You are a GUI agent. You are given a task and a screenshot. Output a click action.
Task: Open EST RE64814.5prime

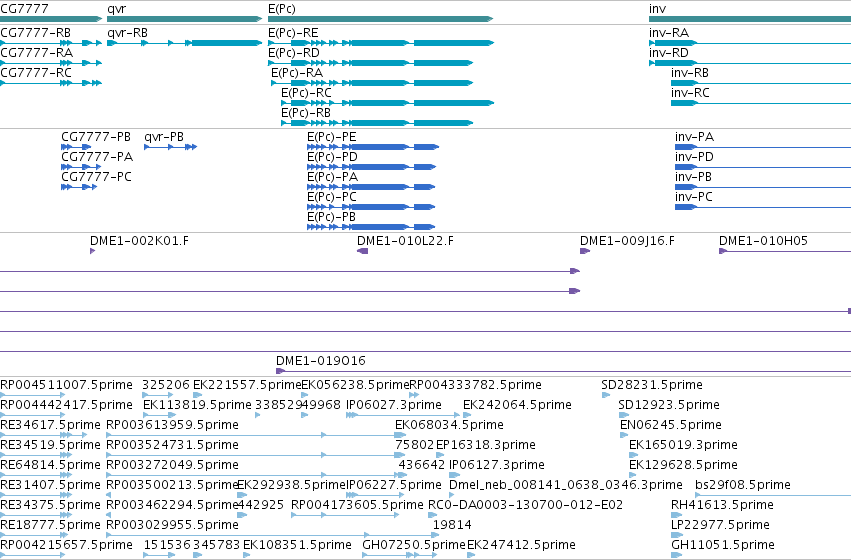coord(50,466)
